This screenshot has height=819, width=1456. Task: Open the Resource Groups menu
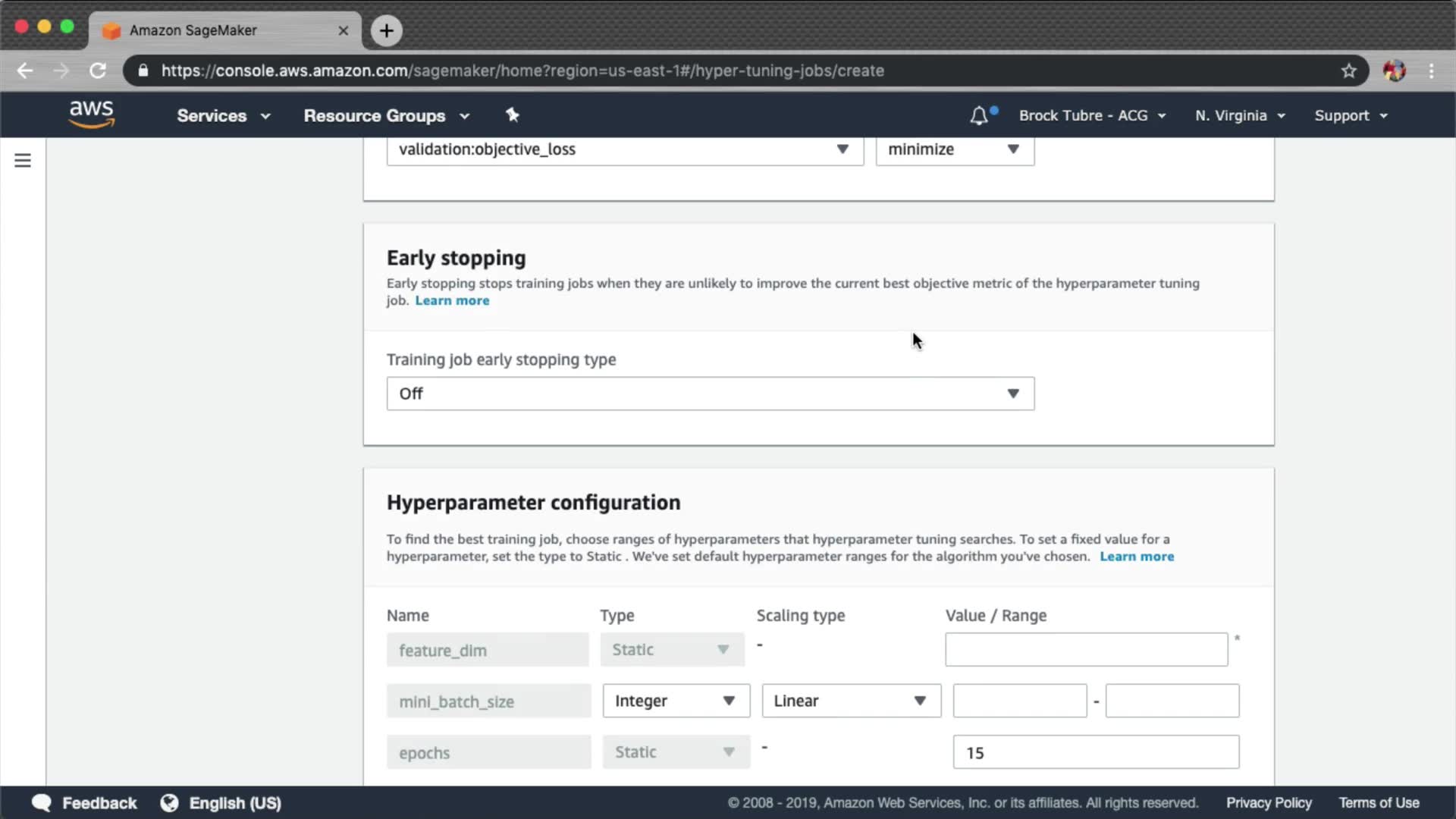[386, 115]
